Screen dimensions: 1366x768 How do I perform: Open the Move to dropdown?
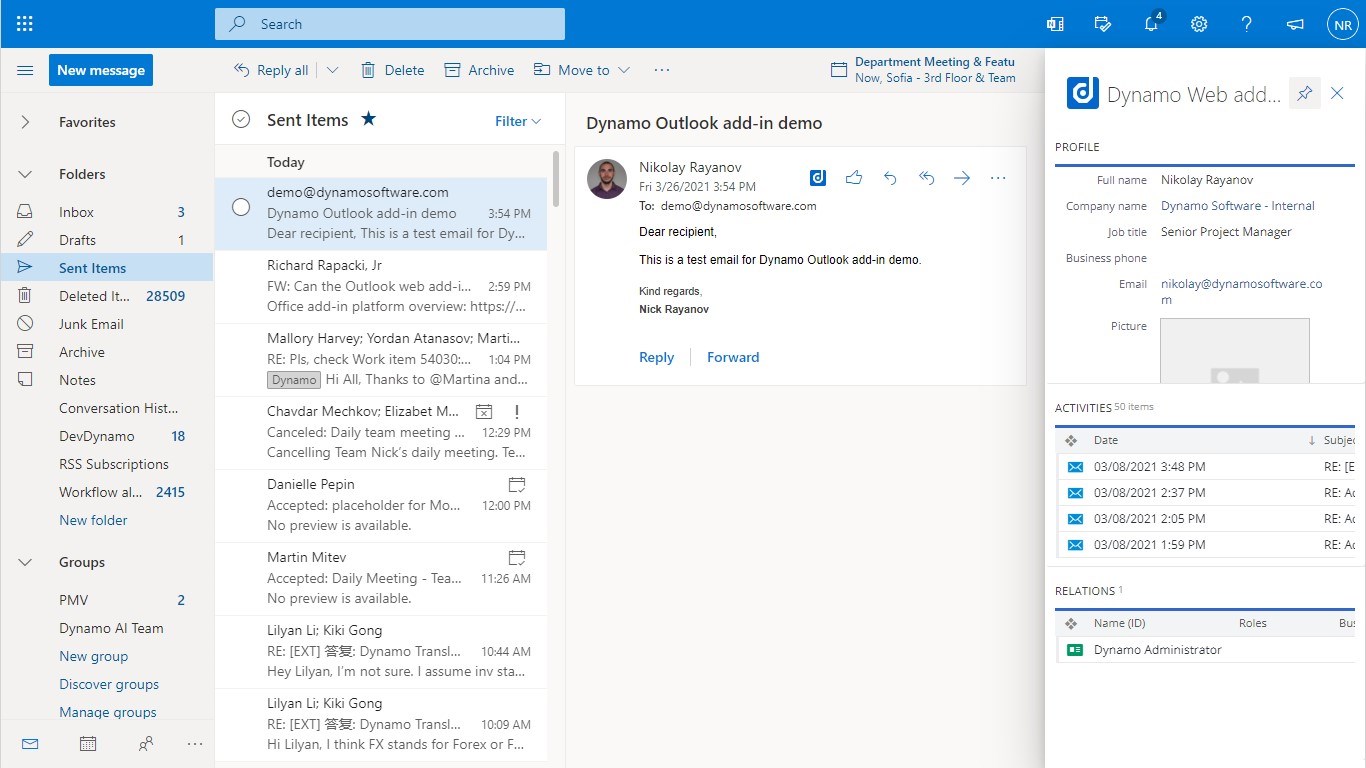coord(582,70)
